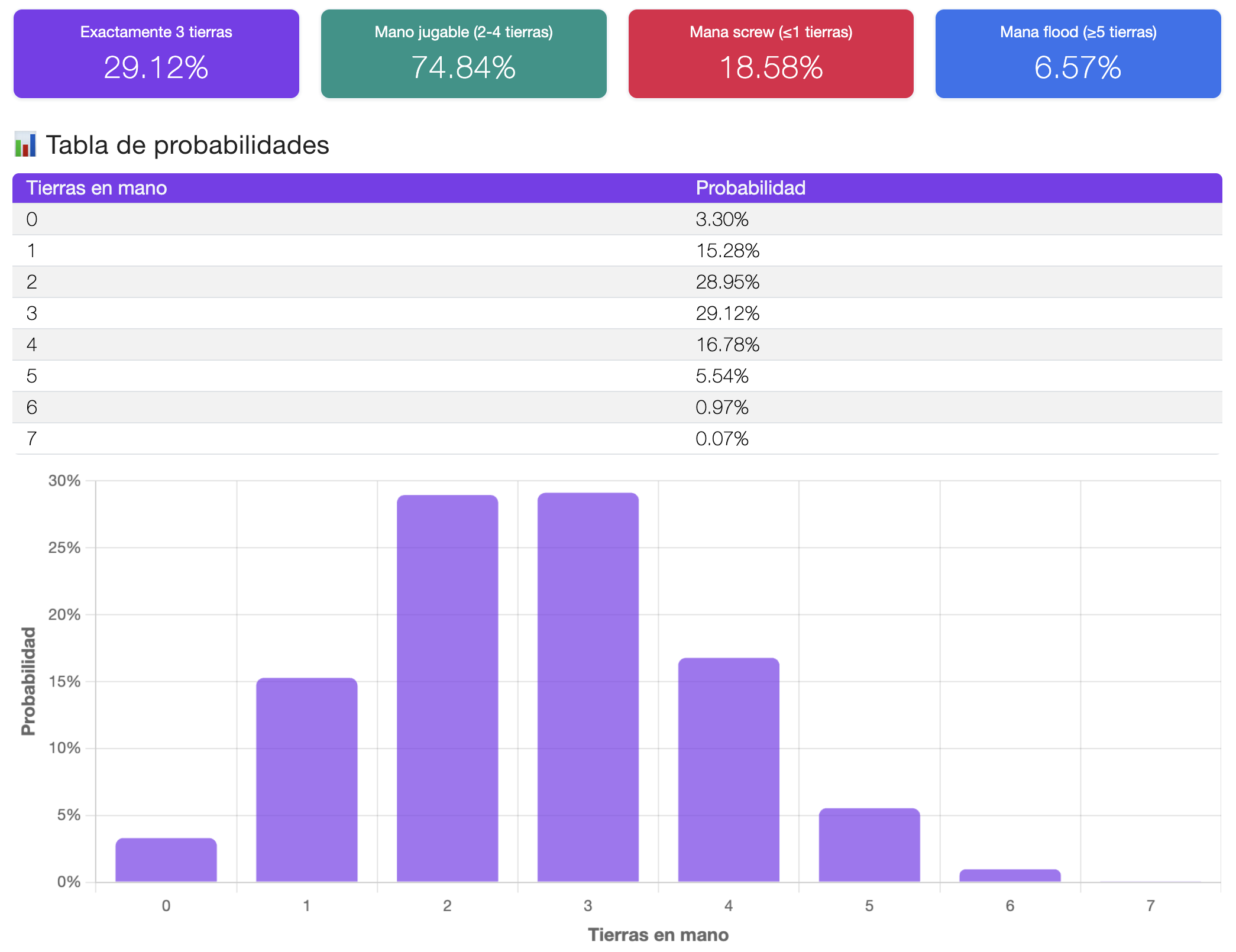
Task: Click the chart bar for 0 tierras
Action: [166, 860]
